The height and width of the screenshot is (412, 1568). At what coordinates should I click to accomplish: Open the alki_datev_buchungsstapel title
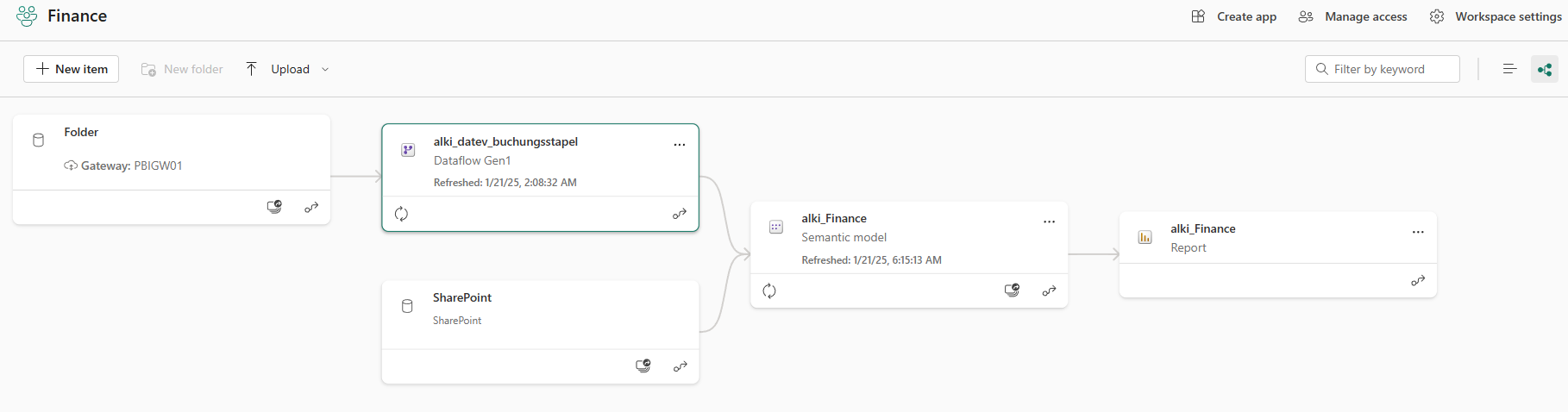click(505, 141)
